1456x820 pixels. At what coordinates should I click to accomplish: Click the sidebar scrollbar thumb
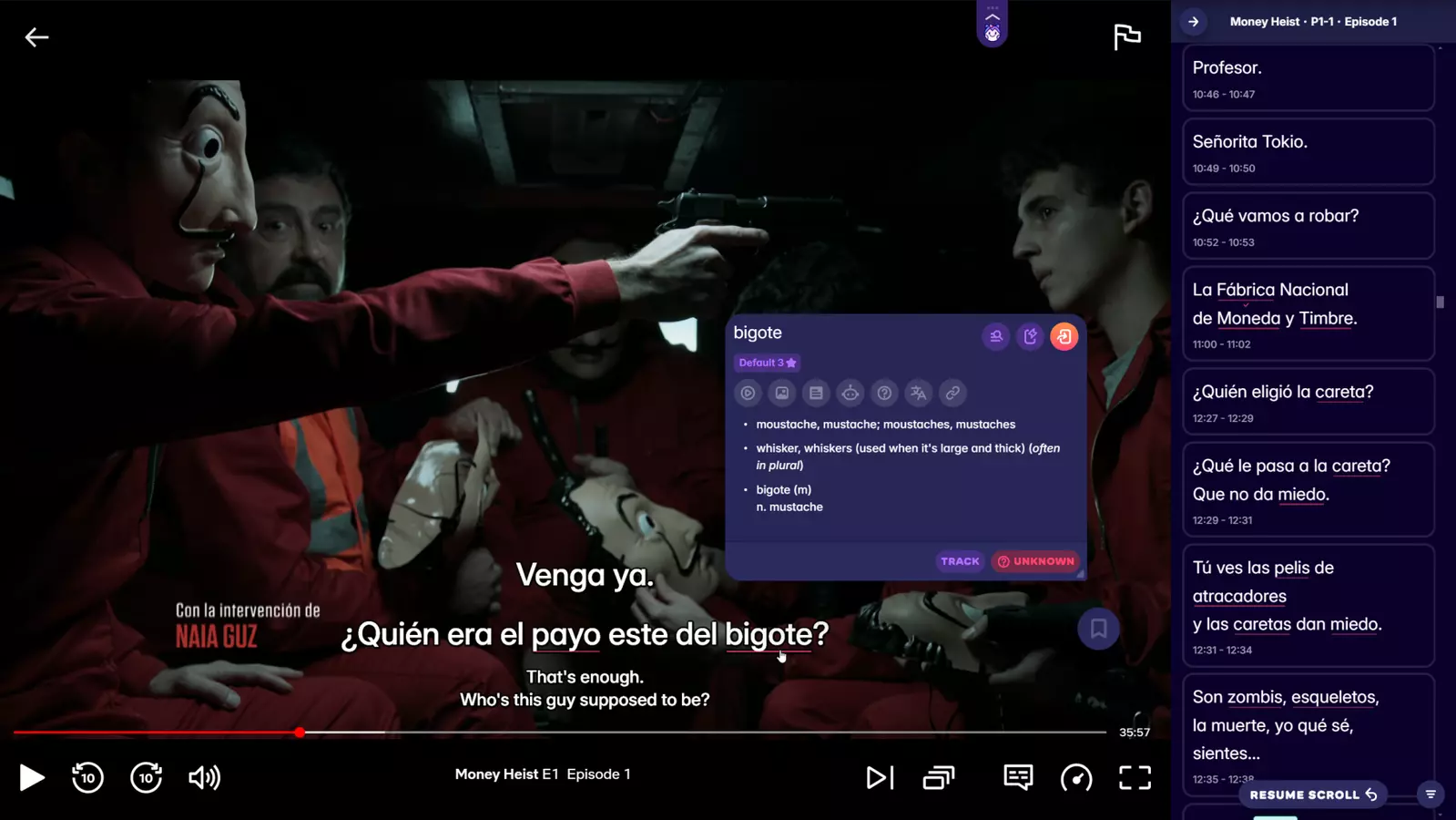(1440, 302)
